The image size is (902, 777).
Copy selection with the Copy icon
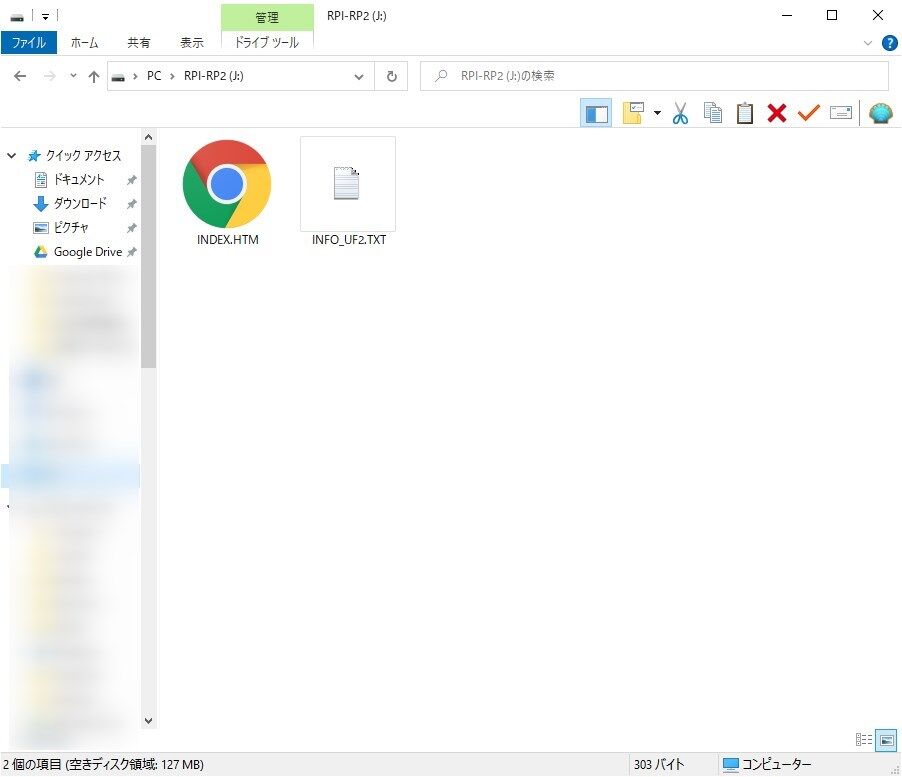pyautogui.click(x=712, y=113)
